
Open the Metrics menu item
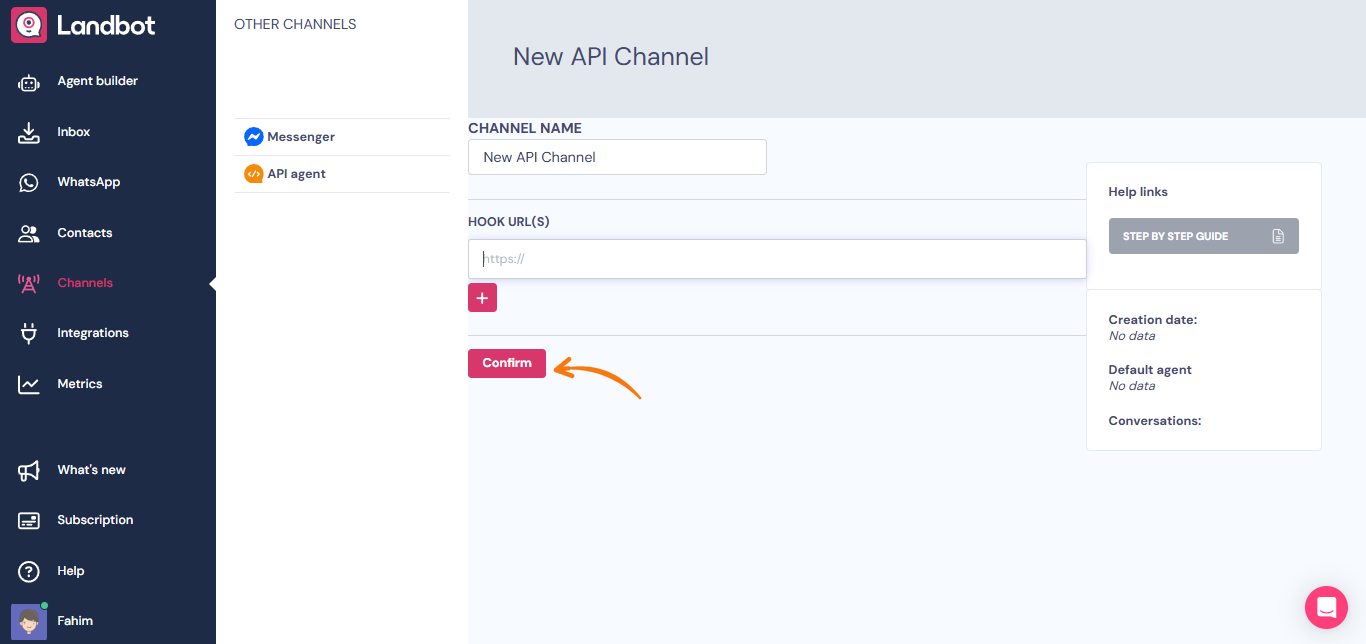[79, 384]
